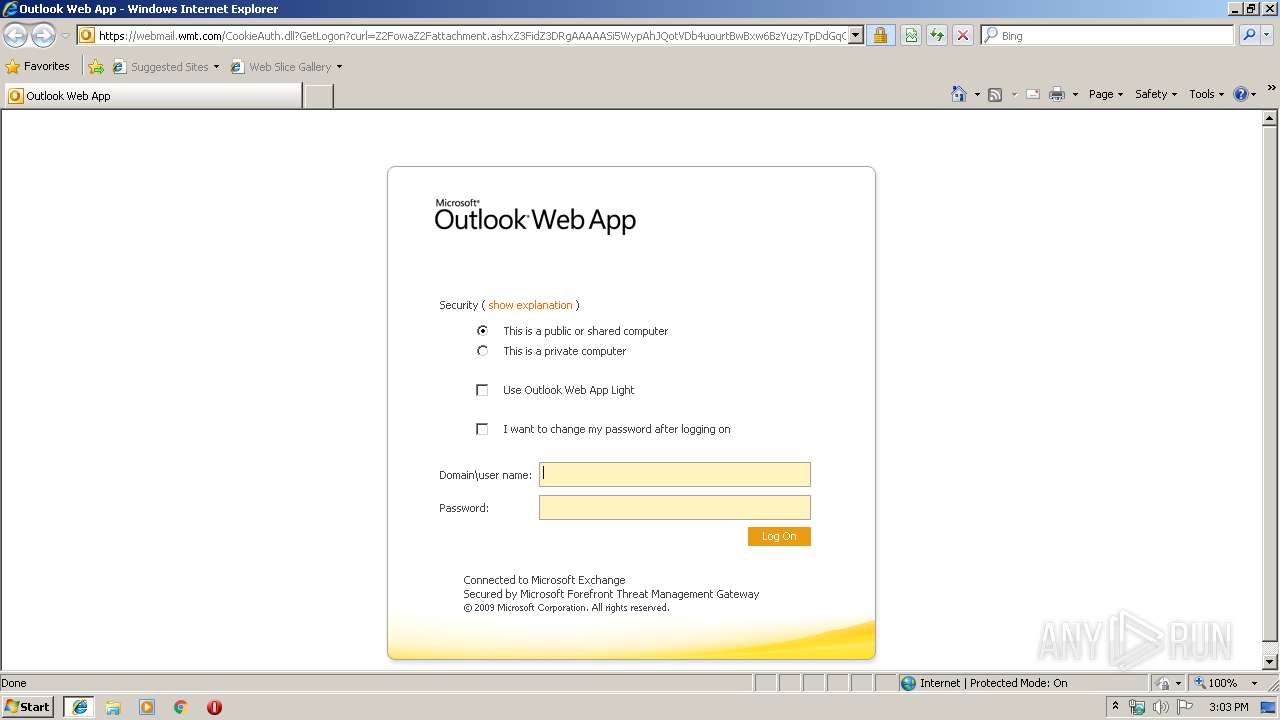This screenshot has height=720, width=1280.
Task: Click the Bing search magnifier button
Action: 1249,35
